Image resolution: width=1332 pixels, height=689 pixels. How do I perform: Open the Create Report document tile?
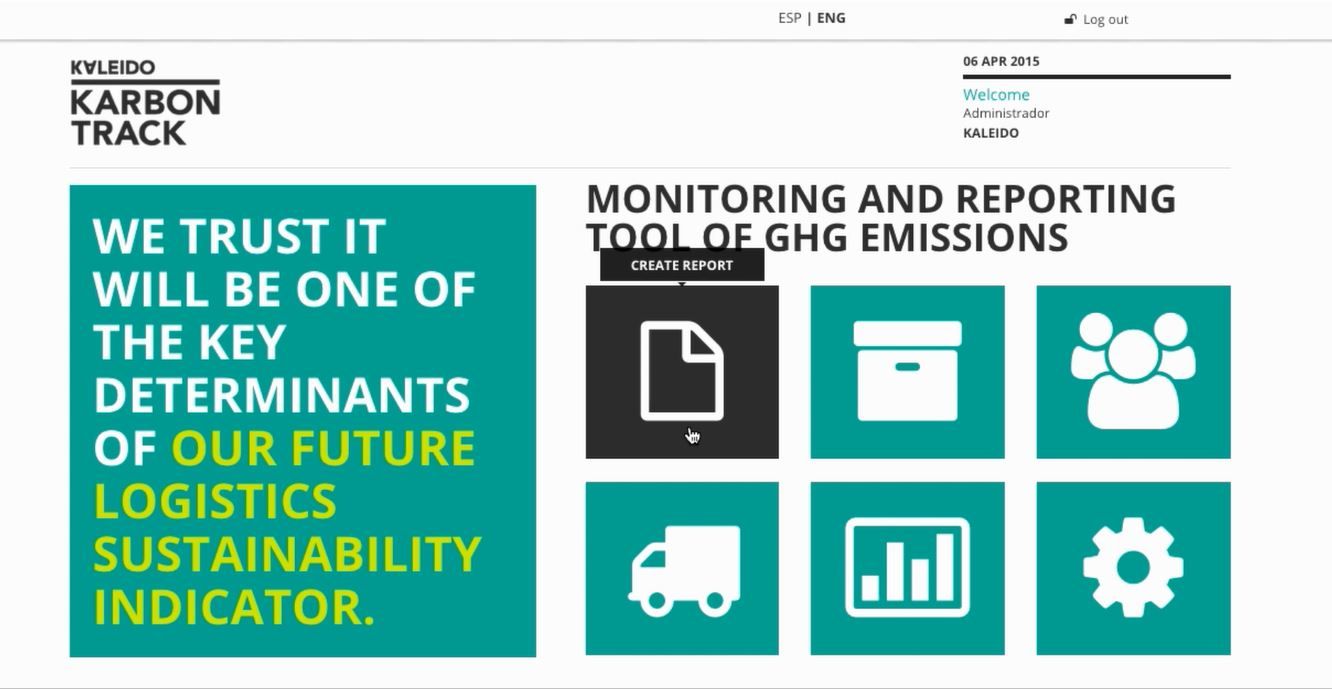click(x=682, y=372)
